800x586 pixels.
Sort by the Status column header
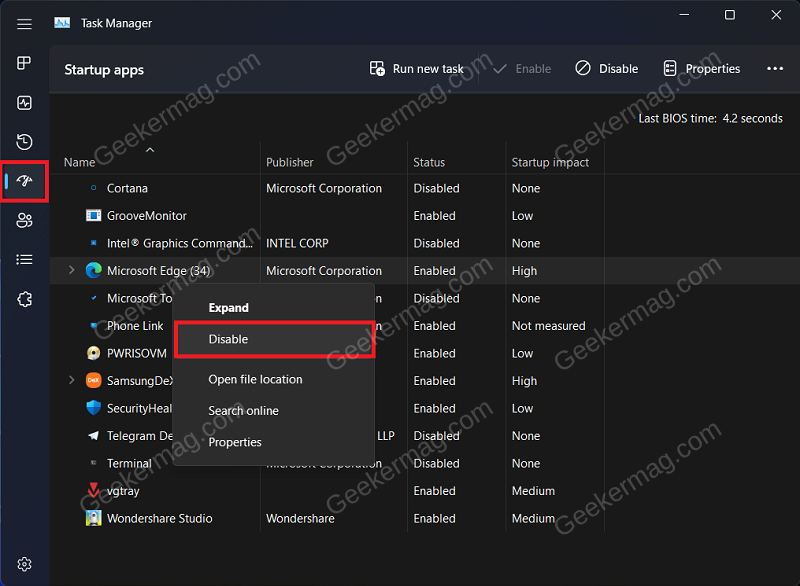tap(429, 162)
